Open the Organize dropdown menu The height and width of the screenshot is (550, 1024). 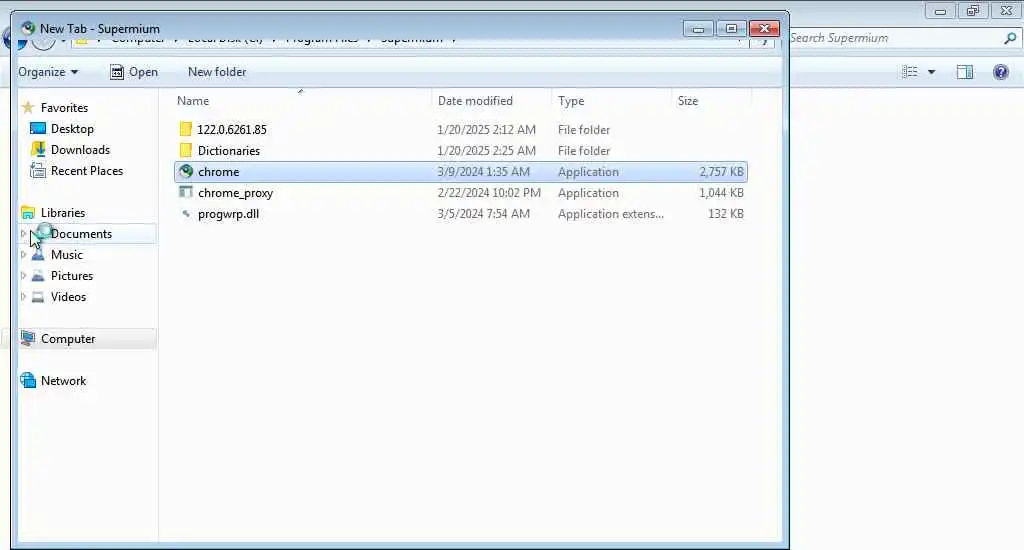[48, 72]
